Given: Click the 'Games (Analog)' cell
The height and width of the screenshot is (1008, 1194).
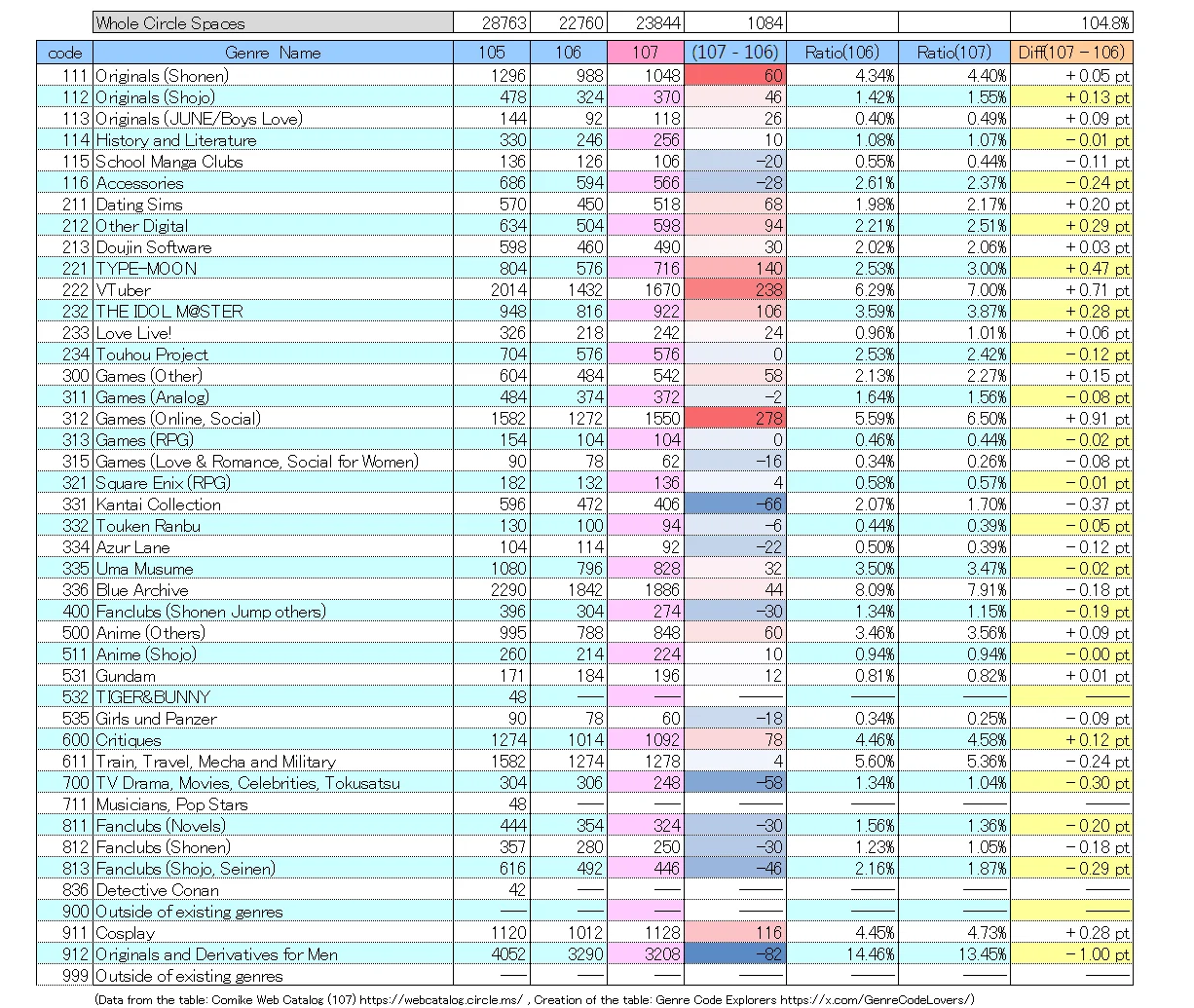Looking at the screenshot, I should coord(273,397).
